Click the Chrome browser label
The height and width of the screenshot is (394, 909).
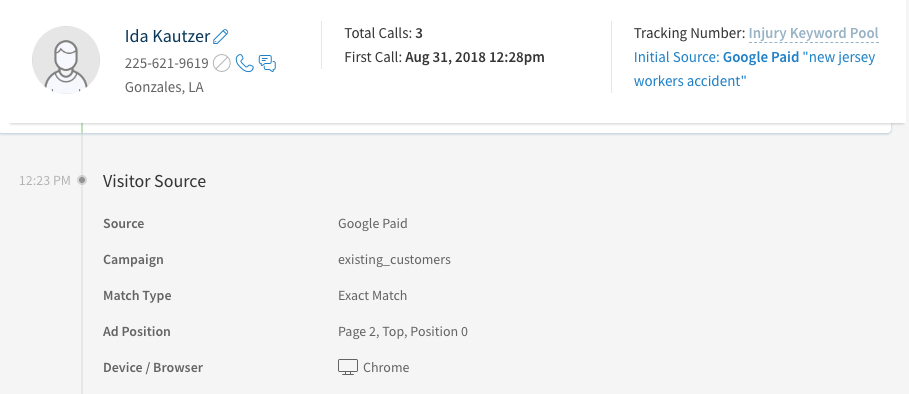386,367
